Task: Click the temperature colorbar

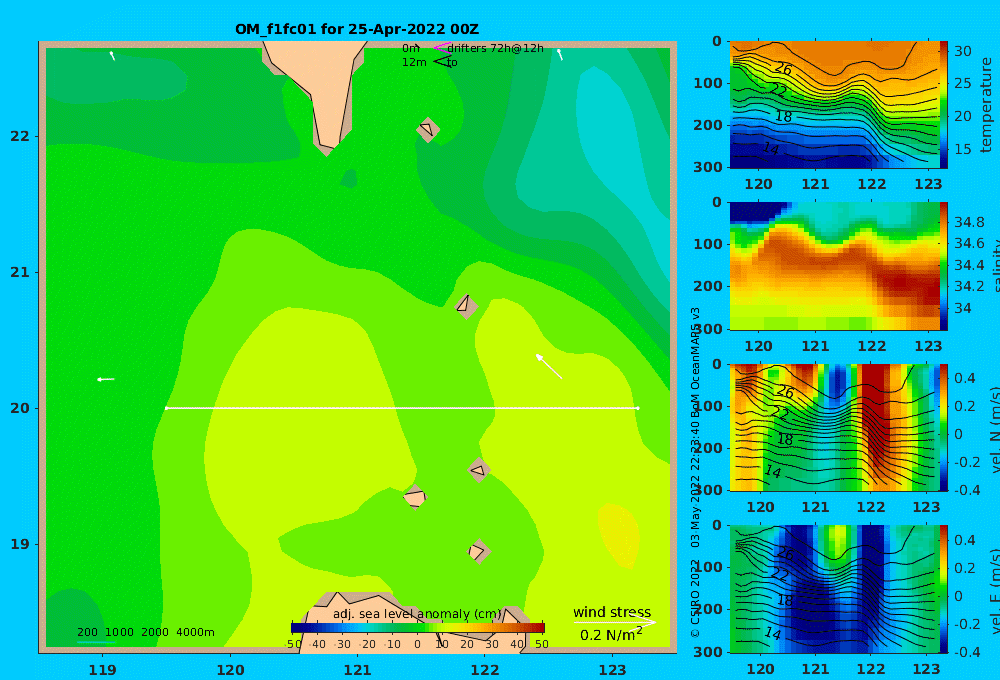Action: [944, 105]
